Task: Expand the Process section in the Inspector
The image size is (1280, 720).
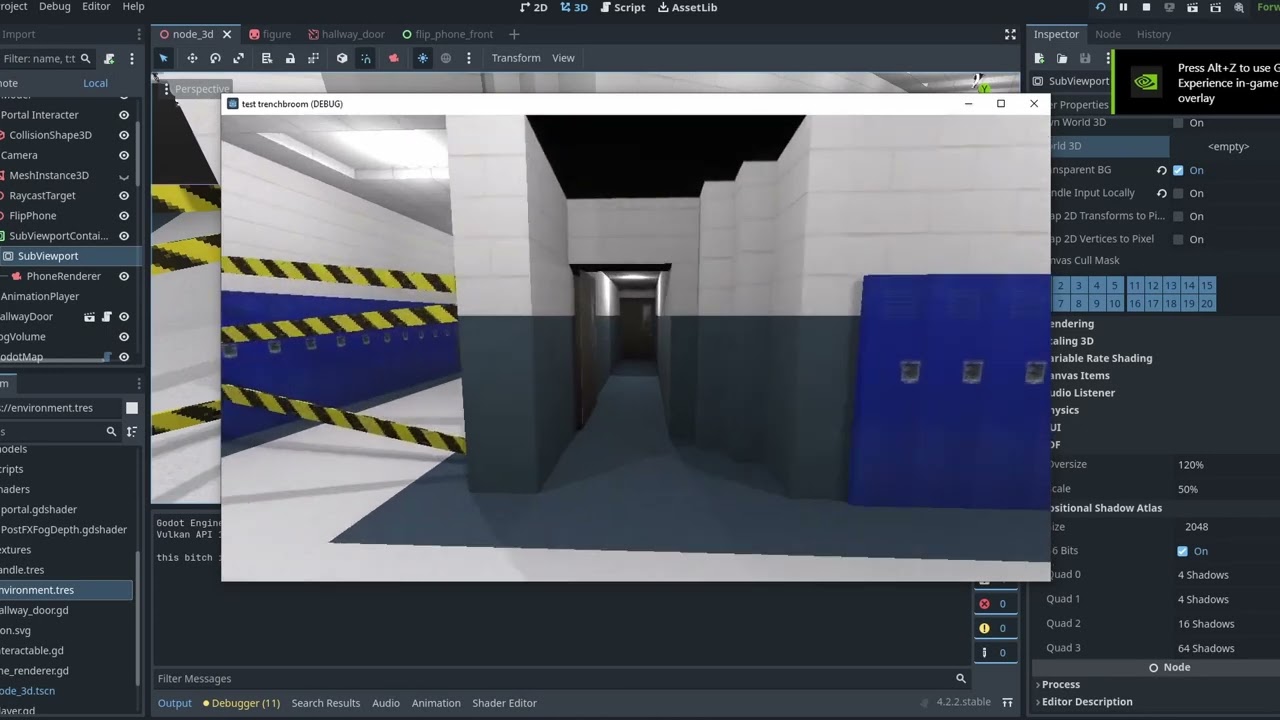Action: tap(1155, 684)
